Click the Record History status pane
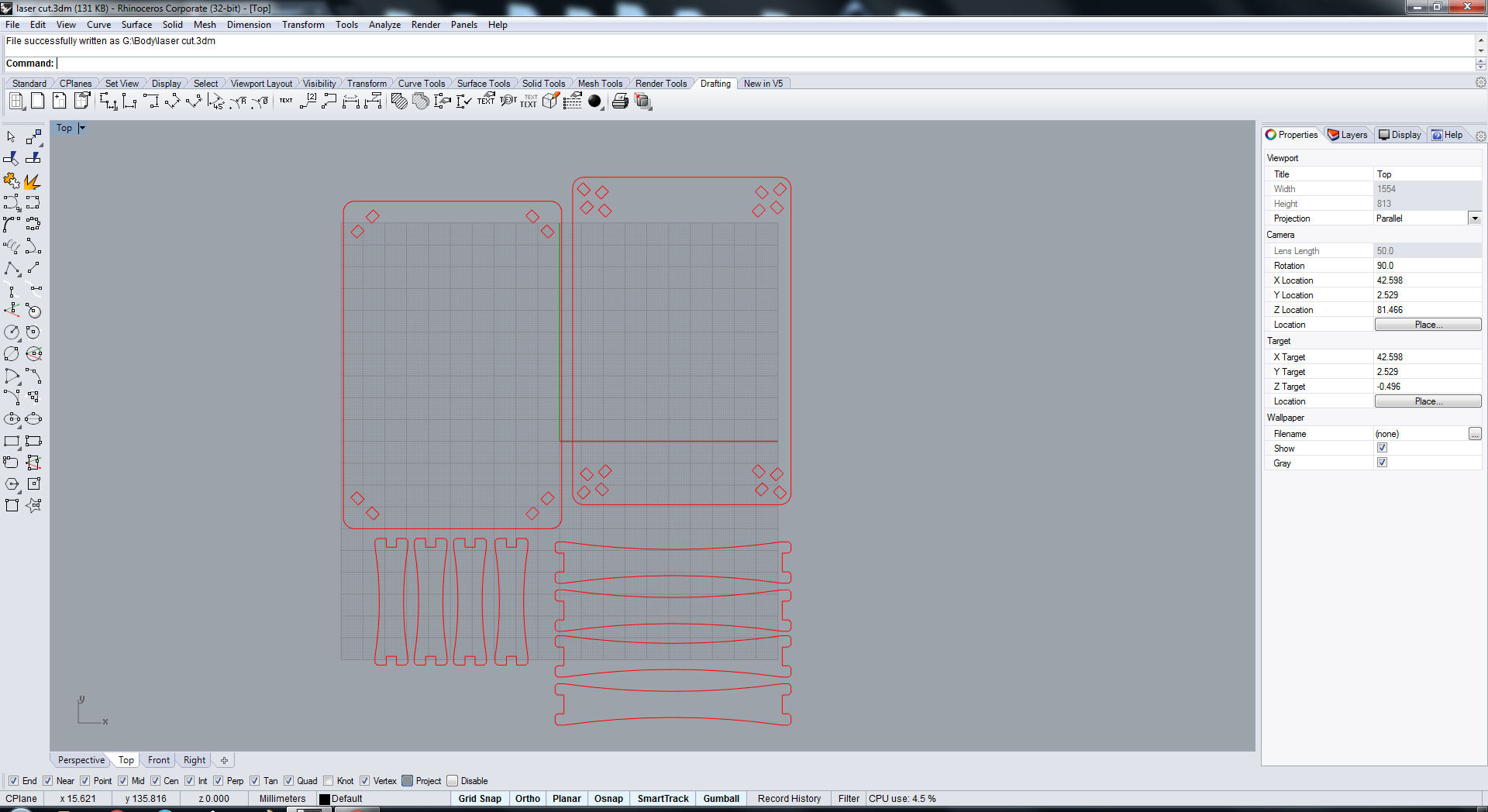This screenshot has width=1488, height=812. coord(789,798)
